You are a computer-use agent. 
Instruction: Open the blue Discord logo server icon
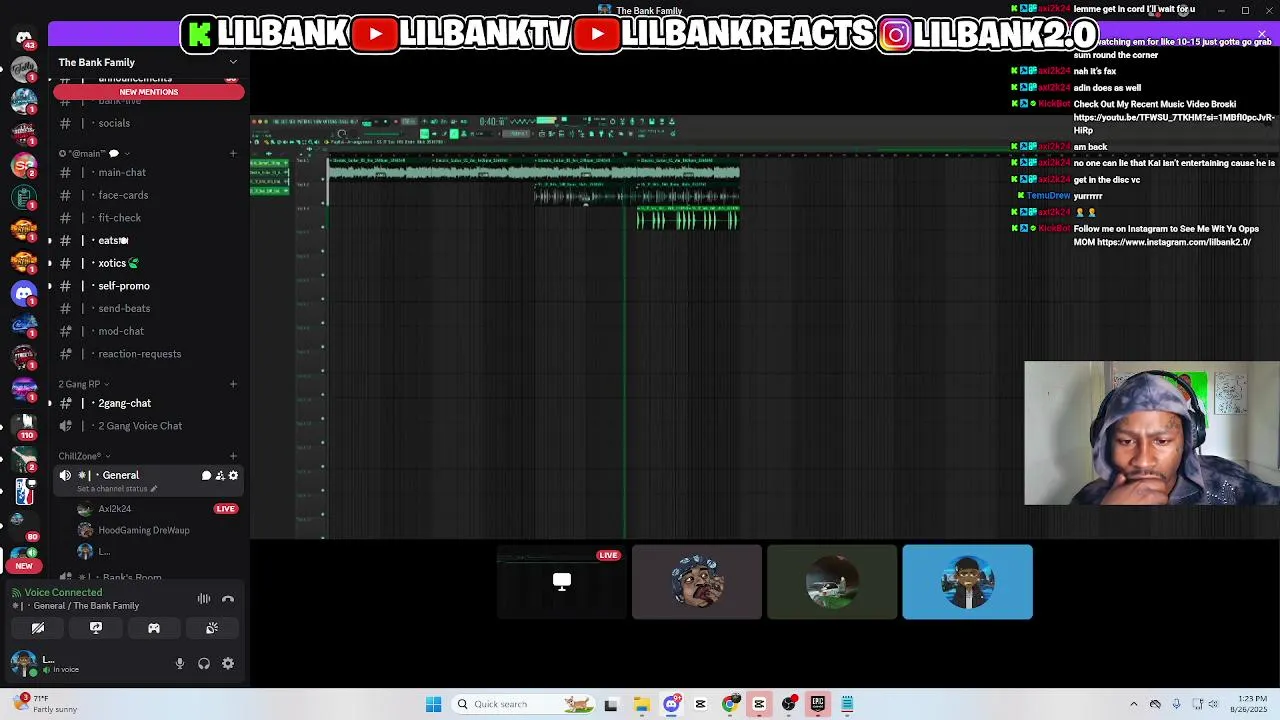tap(24, 293)
